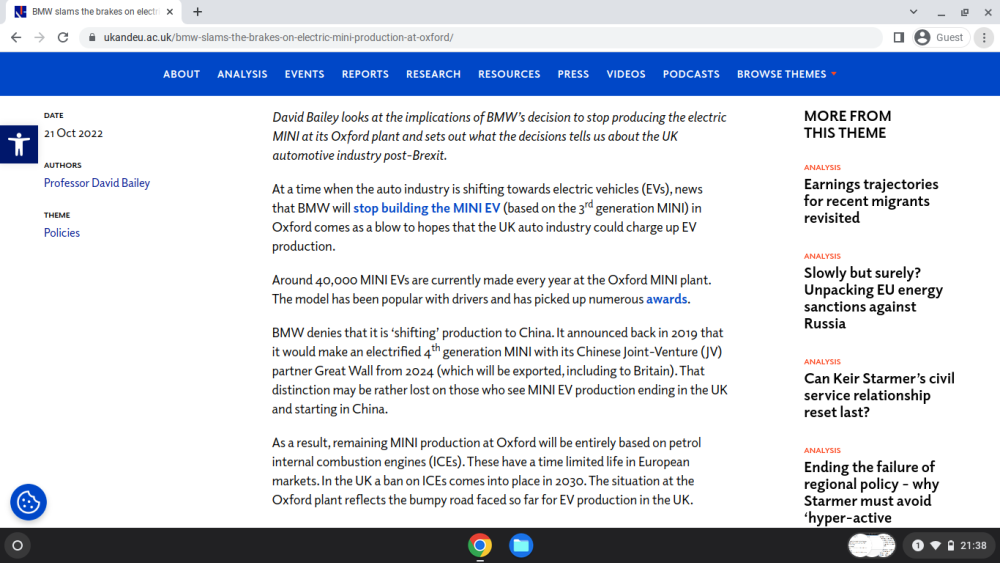Open the Resources menu item

509,74
